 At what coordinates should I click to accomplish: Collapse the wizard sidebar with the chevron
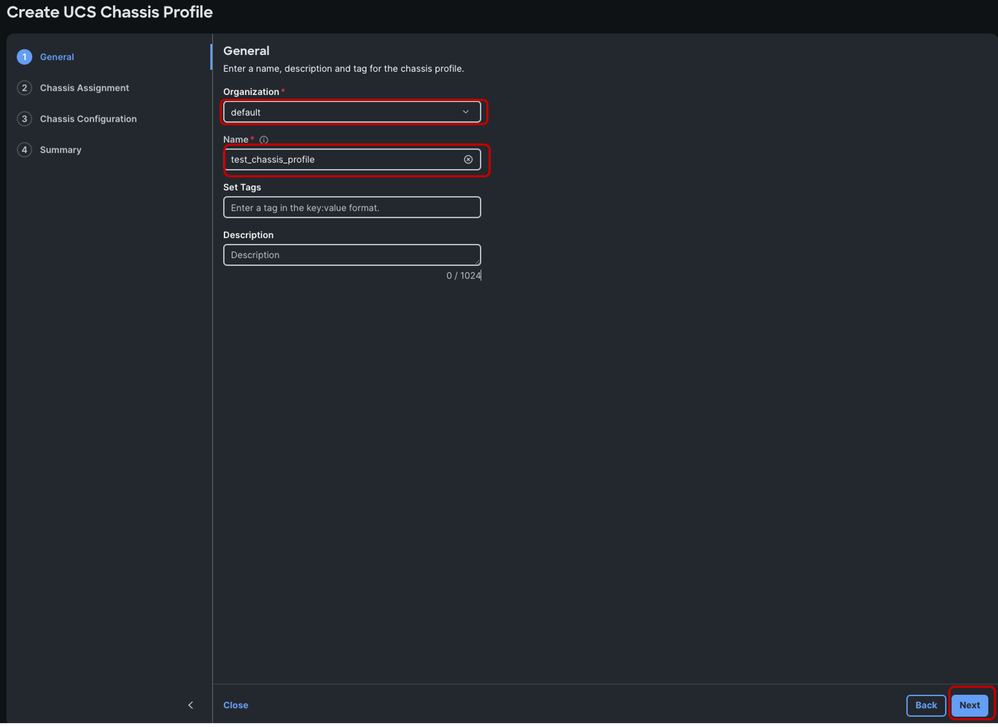(x=190, y=705)
